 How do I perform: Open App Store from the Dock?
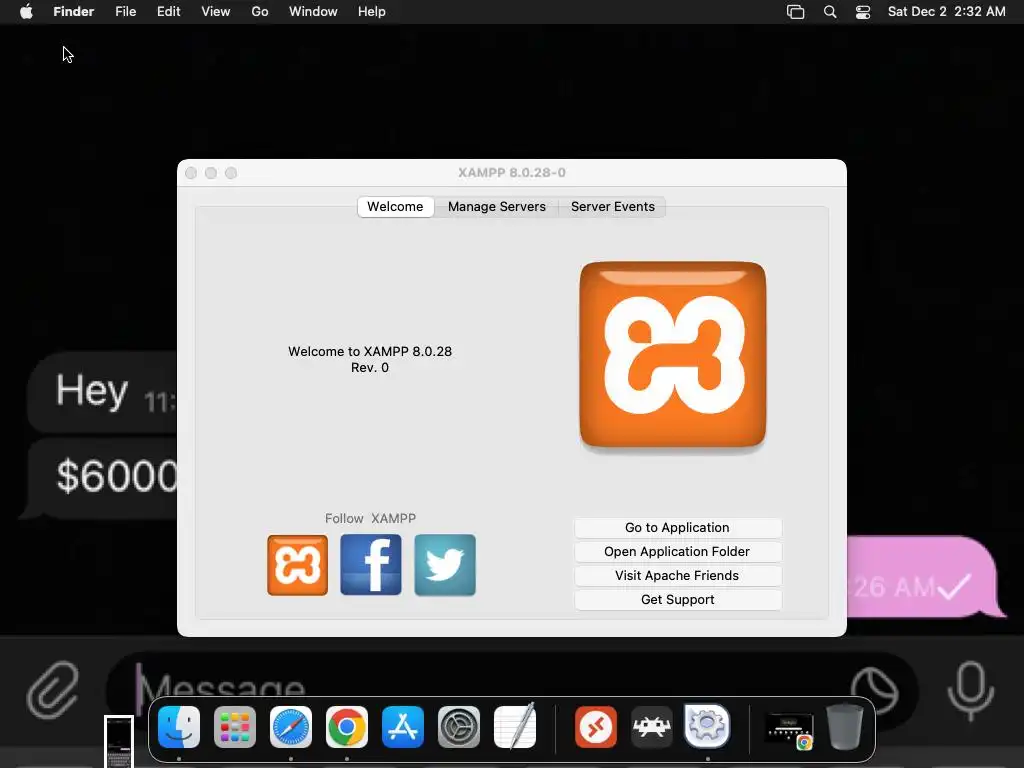[403, 727]
